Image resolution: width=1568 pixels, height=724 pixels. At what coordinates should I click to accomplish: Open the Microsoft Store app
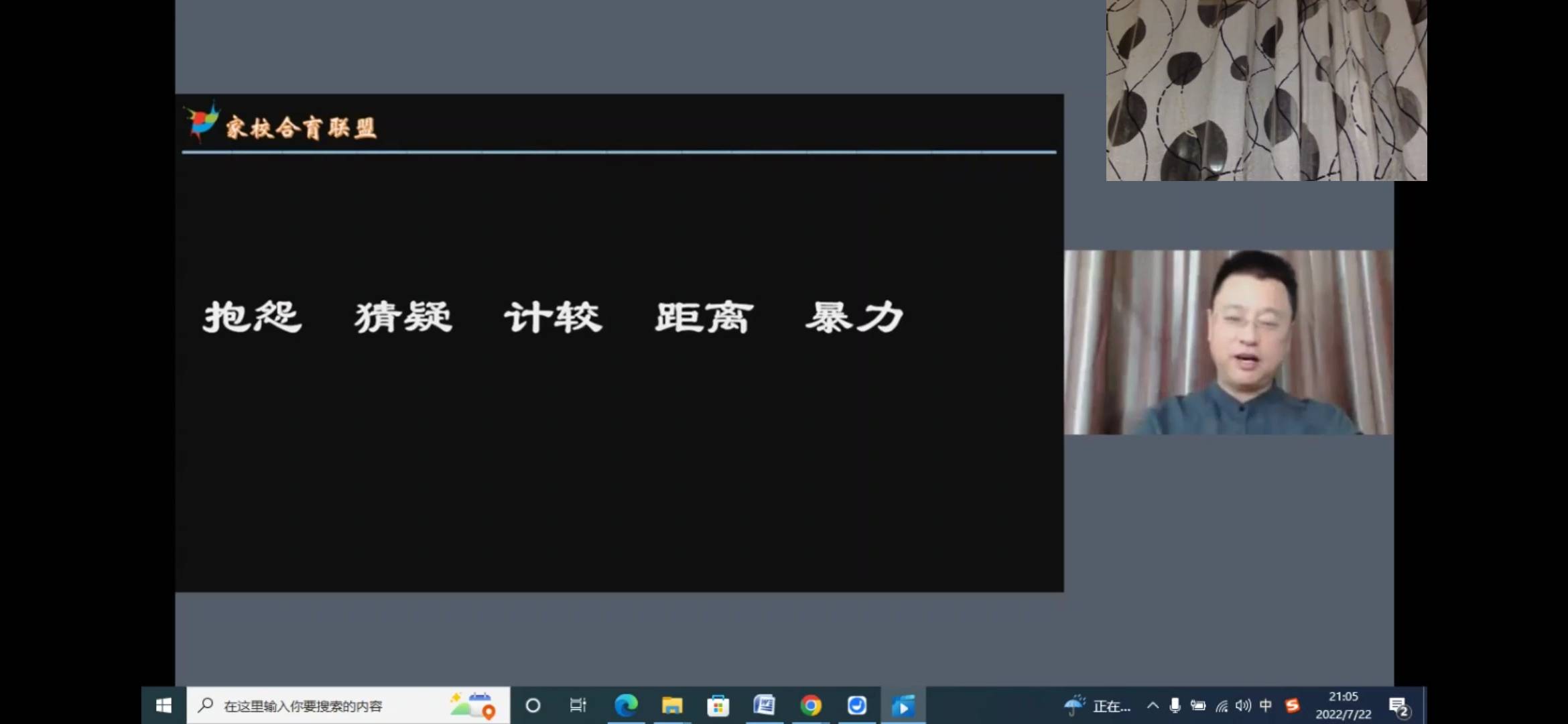pyautogui.click(x=718, y=705)
